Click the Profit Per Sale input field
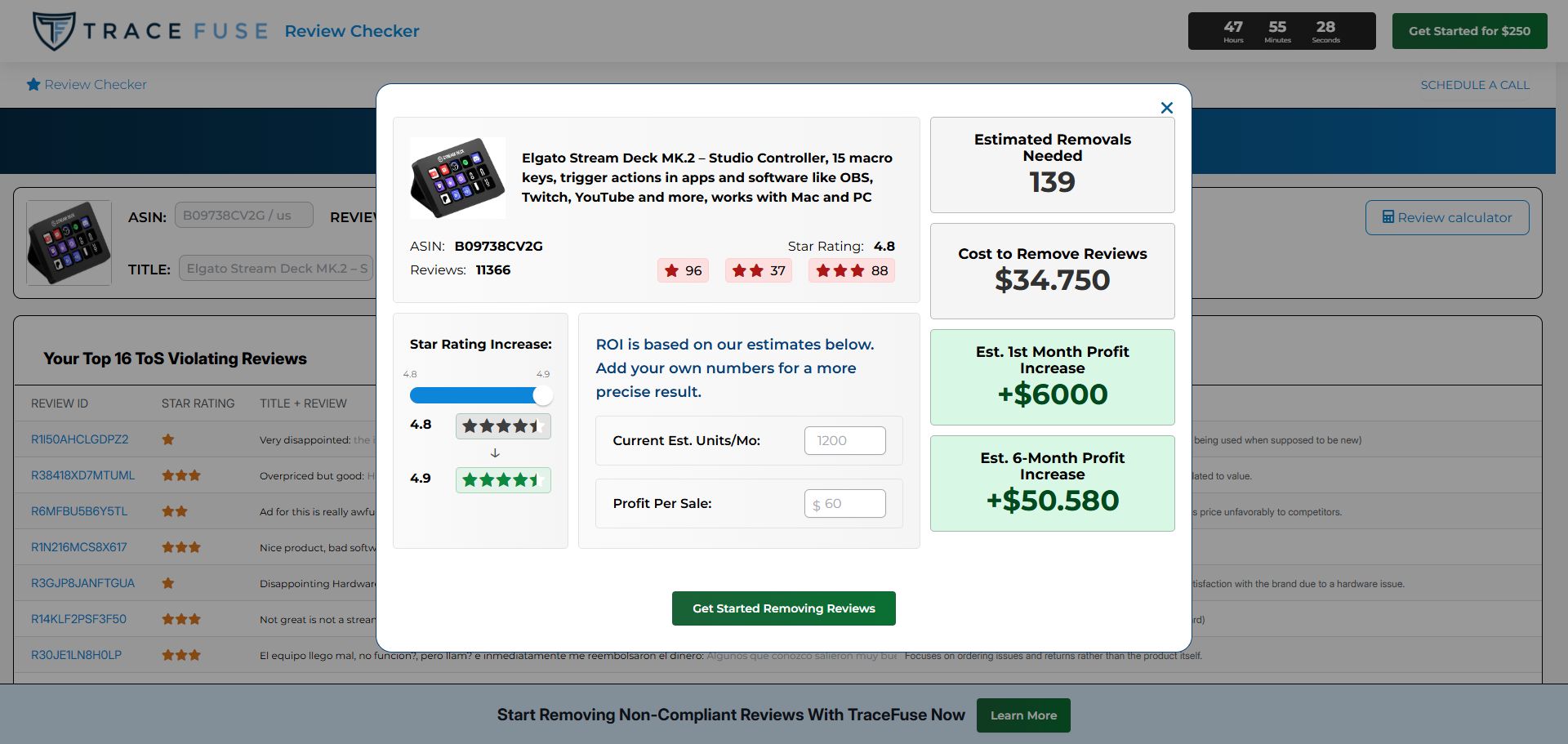1568x744 pixels. coord(844,504)
